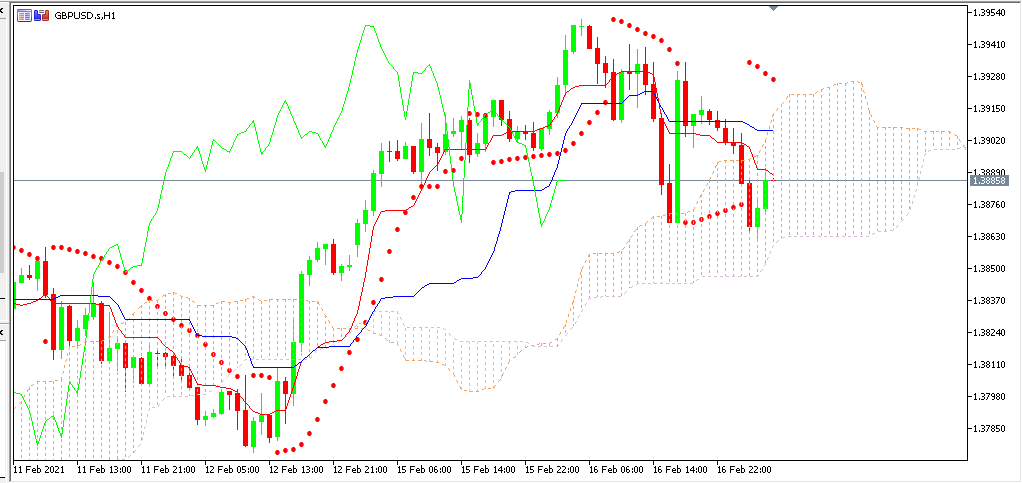Click the 1.39020 price scale label

point(989,140)
